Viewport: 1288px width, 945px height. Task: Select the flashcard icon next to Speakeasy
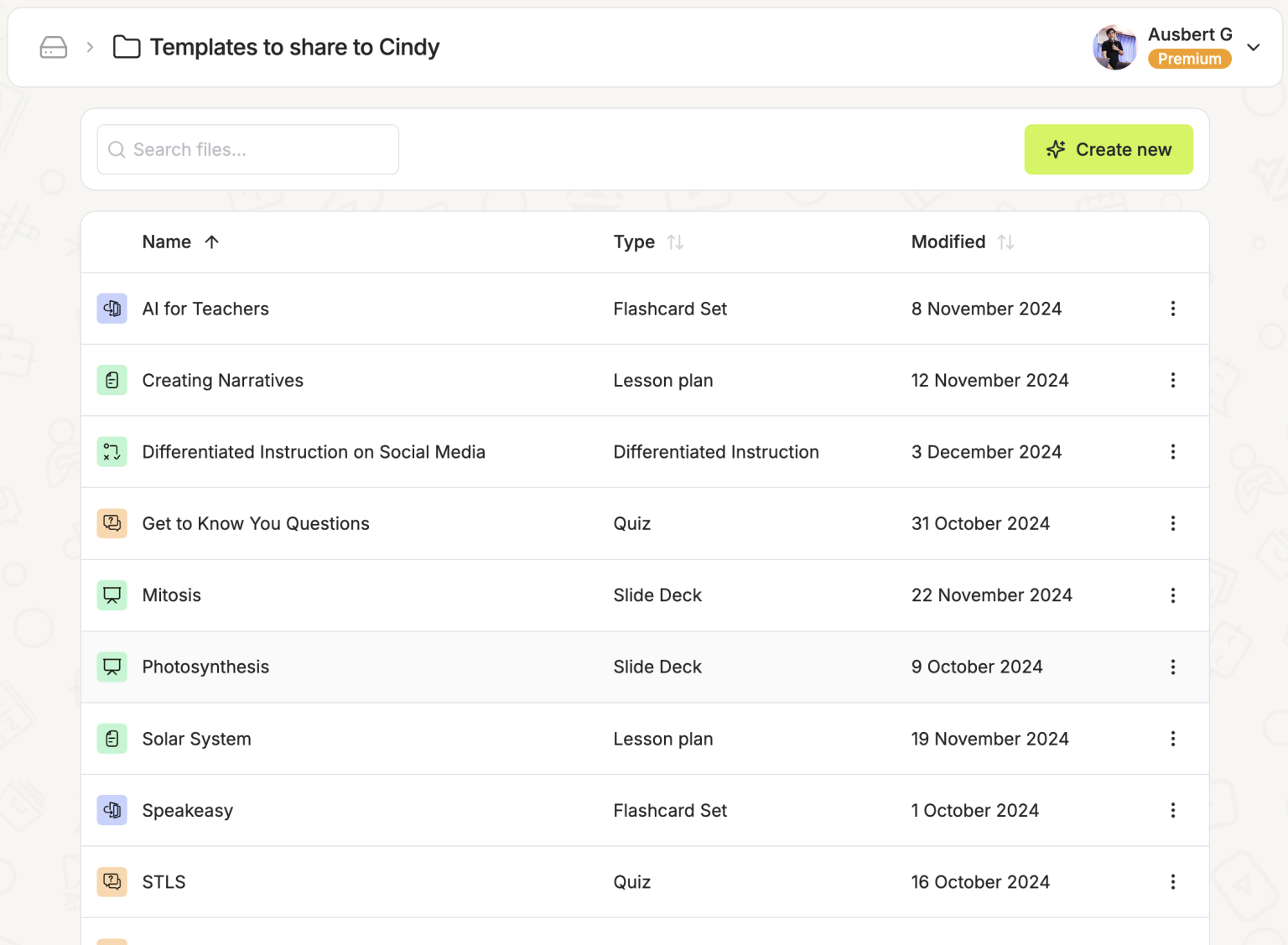112,810
